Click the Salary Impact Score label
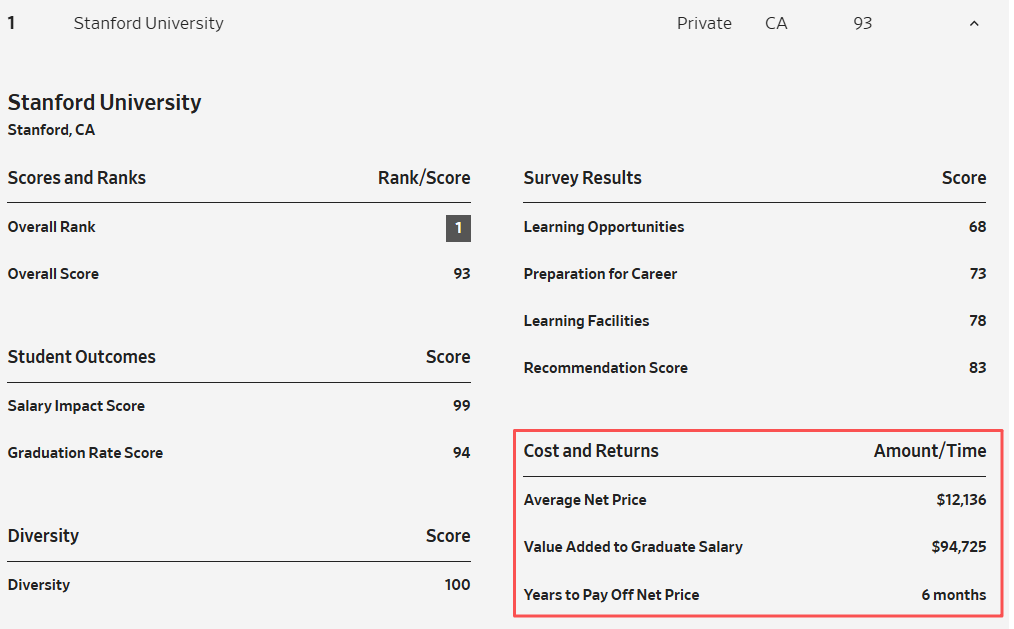 [x=76, y=406]
